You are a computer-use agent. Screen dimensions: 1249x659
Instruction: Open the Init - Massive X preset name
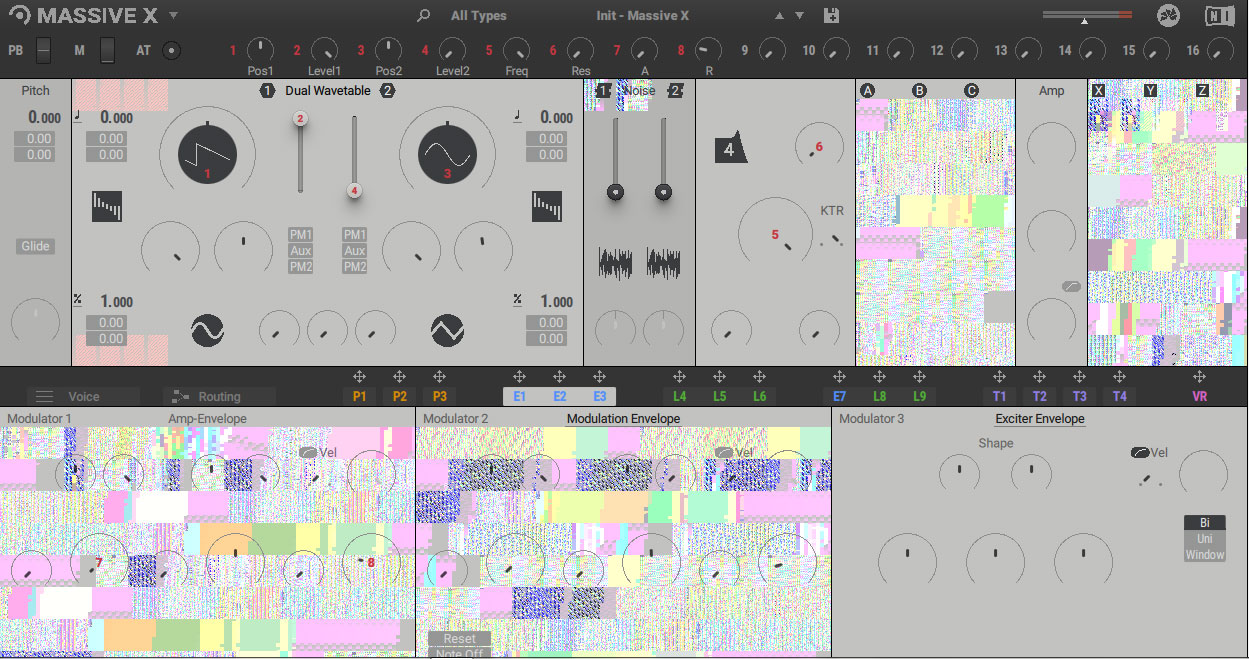point(642,16)
